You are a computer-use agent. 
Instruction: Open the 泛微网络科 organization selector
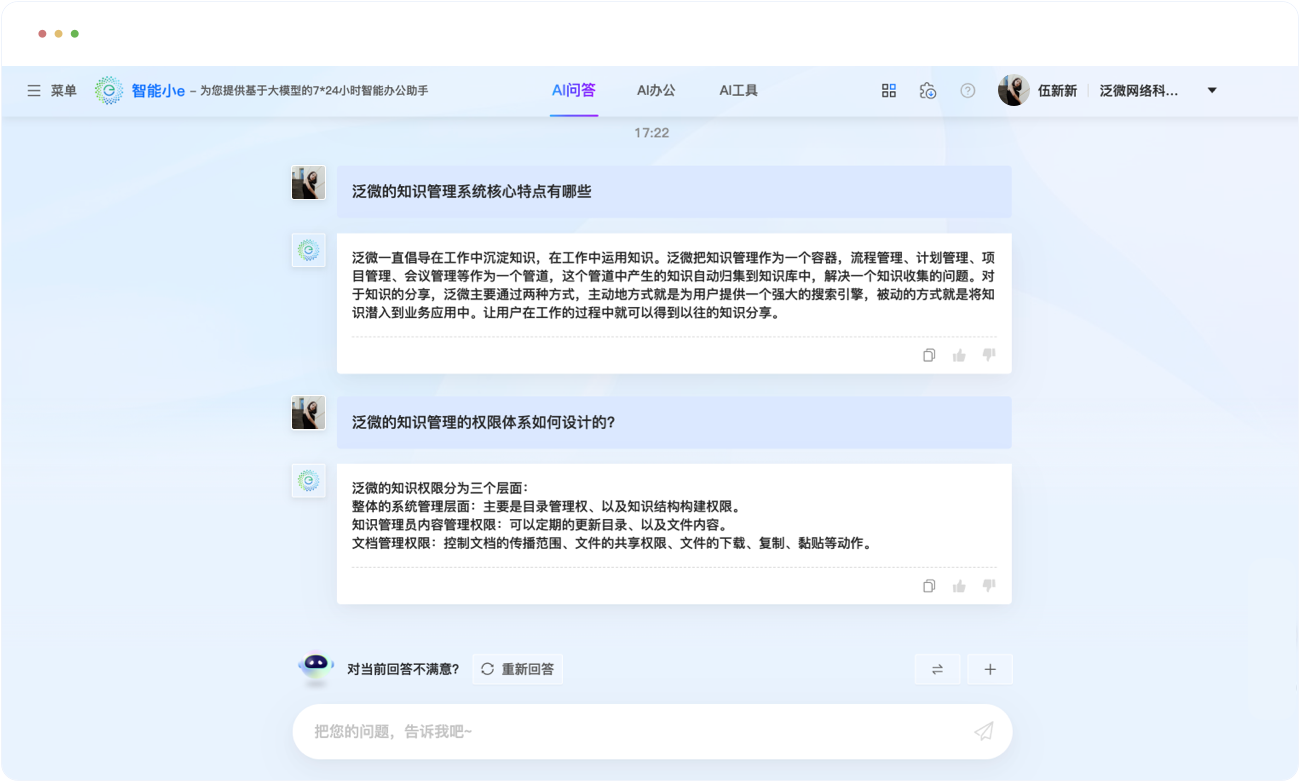(x=1139, y=91)
